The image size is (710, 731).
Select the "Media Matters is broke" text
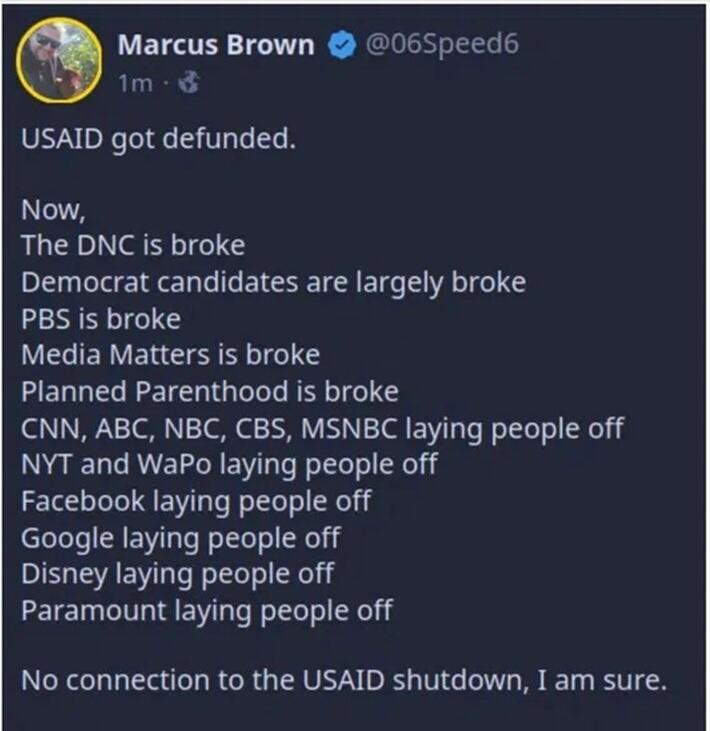coord(170,355)
